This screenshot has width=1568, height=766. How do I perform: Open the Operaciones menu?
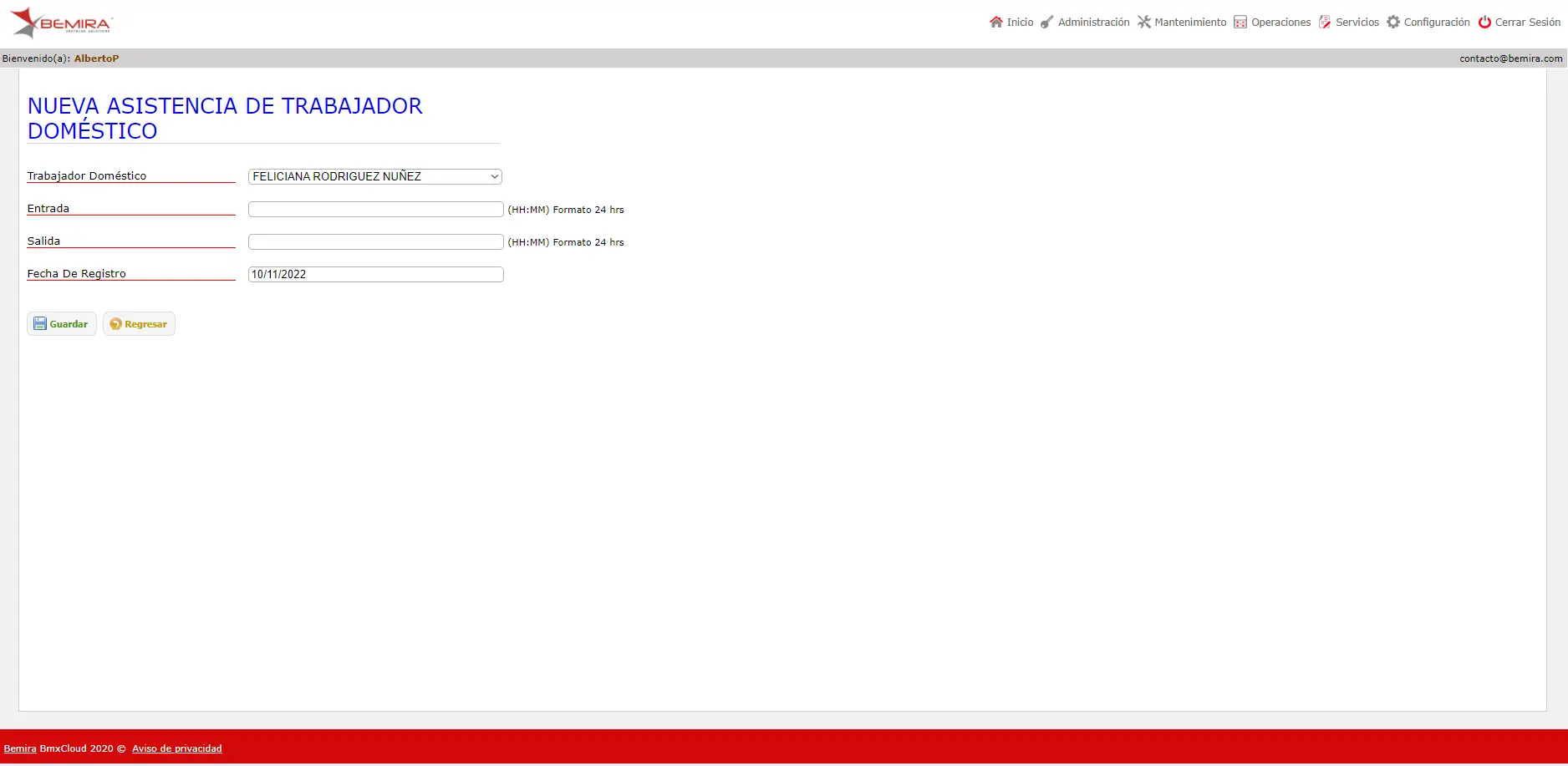click(1280, 23)
